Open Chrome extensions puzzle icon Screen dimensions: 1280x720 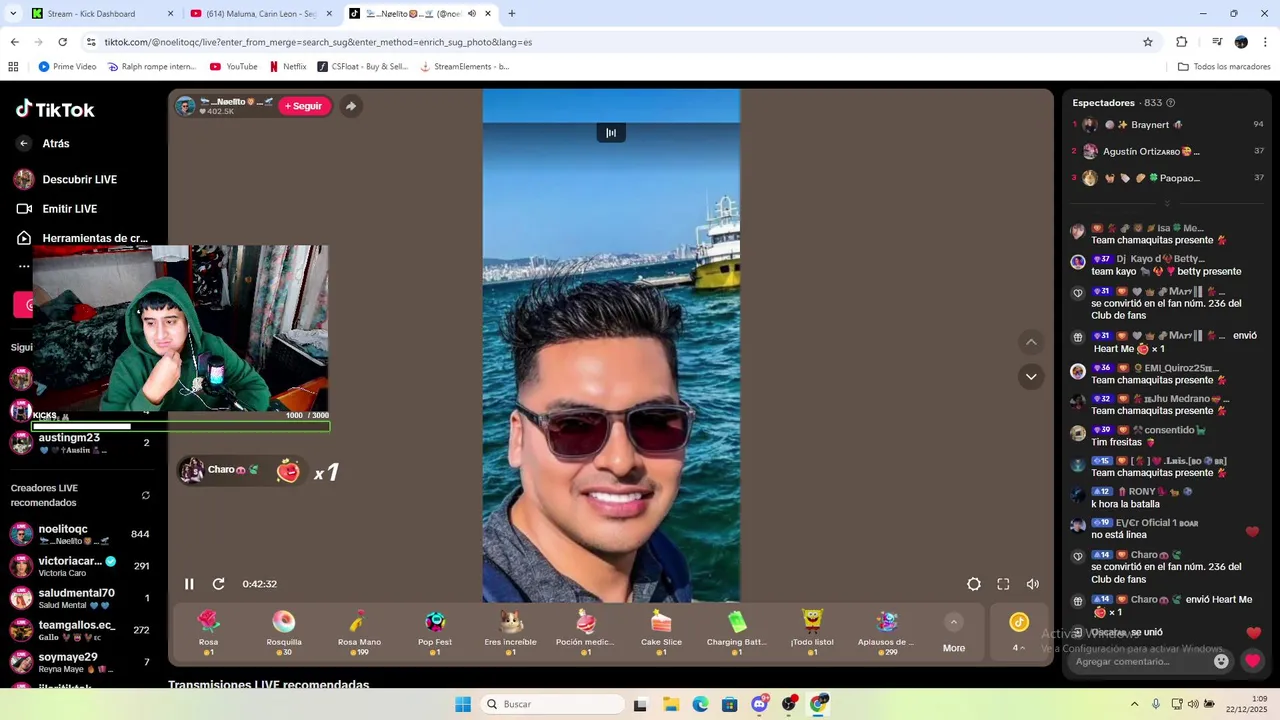click(x=1182, y=42)
